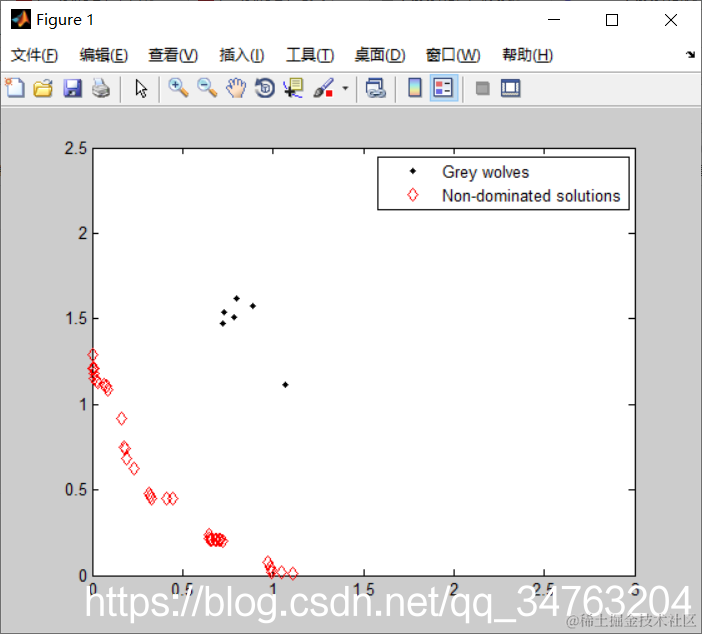Open the 帮助(H) menu
702x634 pixels.
pos(527,56)
